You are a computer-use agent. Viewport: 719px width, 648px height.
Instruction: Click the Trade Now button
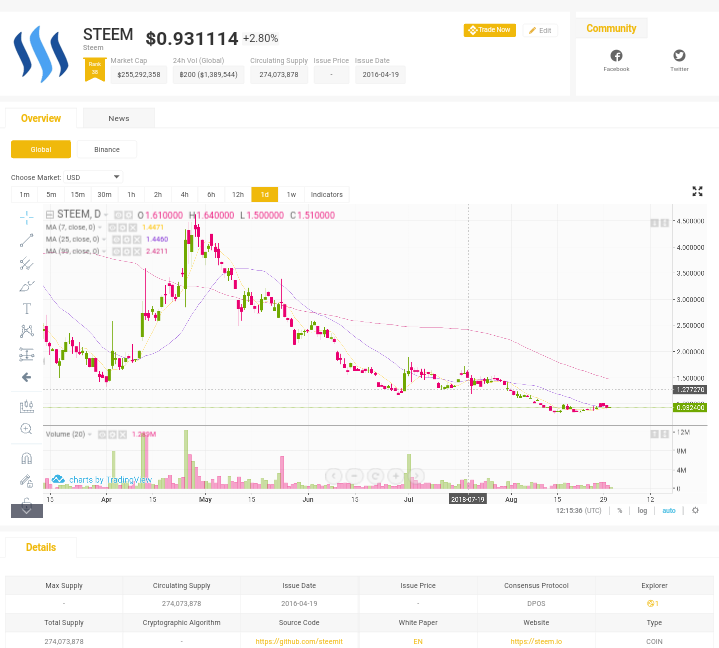(x=490, y=30)
